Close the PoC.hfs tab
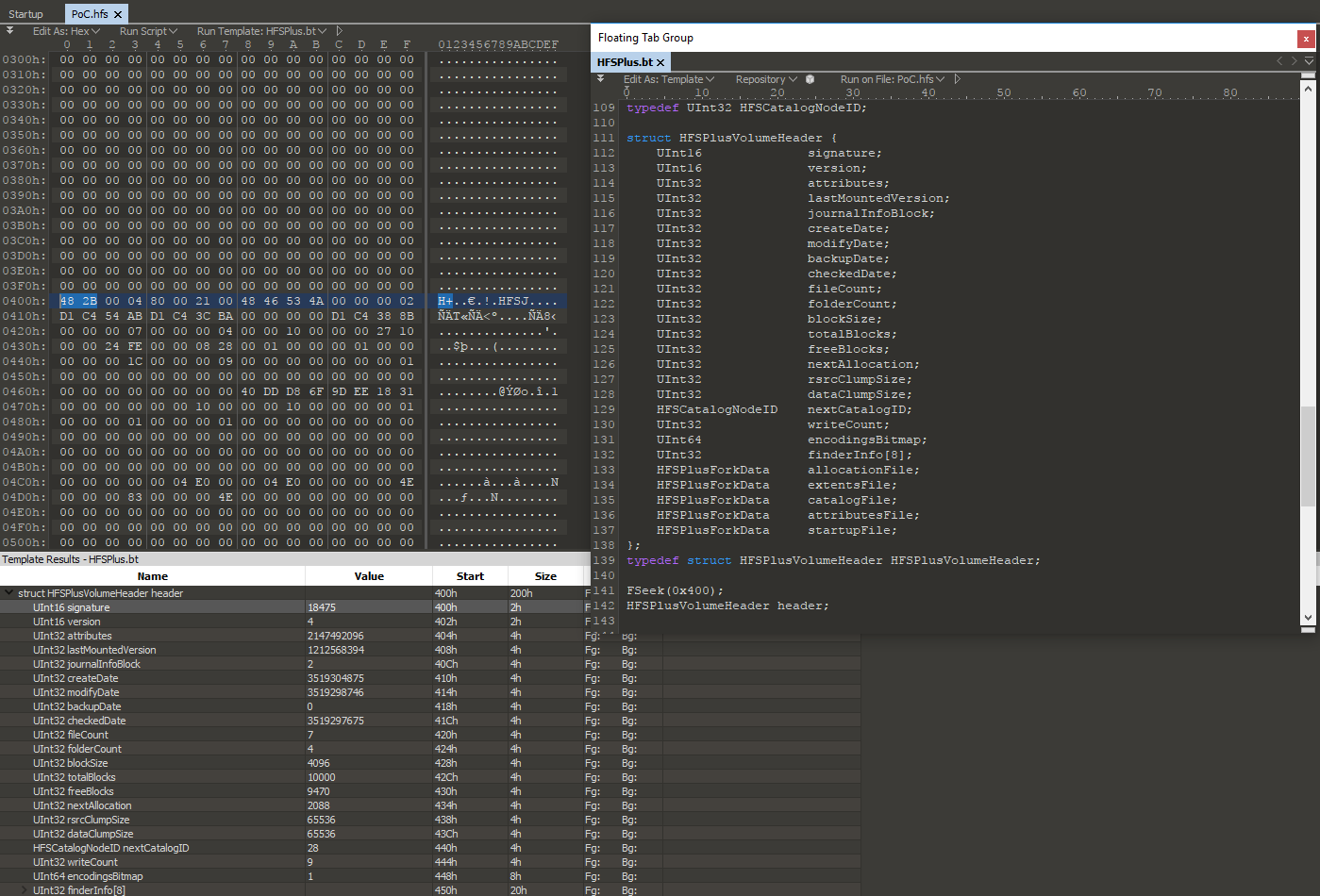Screen dimensions: 1320x896 pos(118,14)
